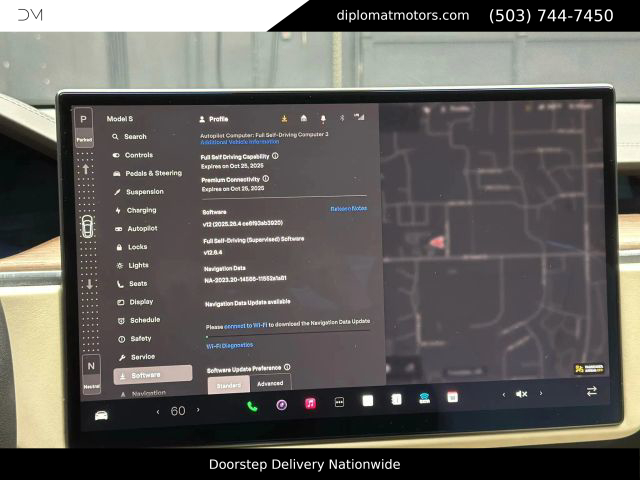The height and width of the screenshot is (480, 640).
Task: Select the Software menu item
Action: [153, 375]
